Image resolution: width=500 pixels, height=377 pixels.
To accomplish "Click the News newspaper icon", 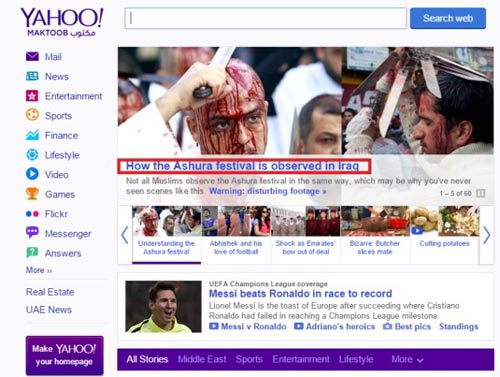I will click(32, 76).
